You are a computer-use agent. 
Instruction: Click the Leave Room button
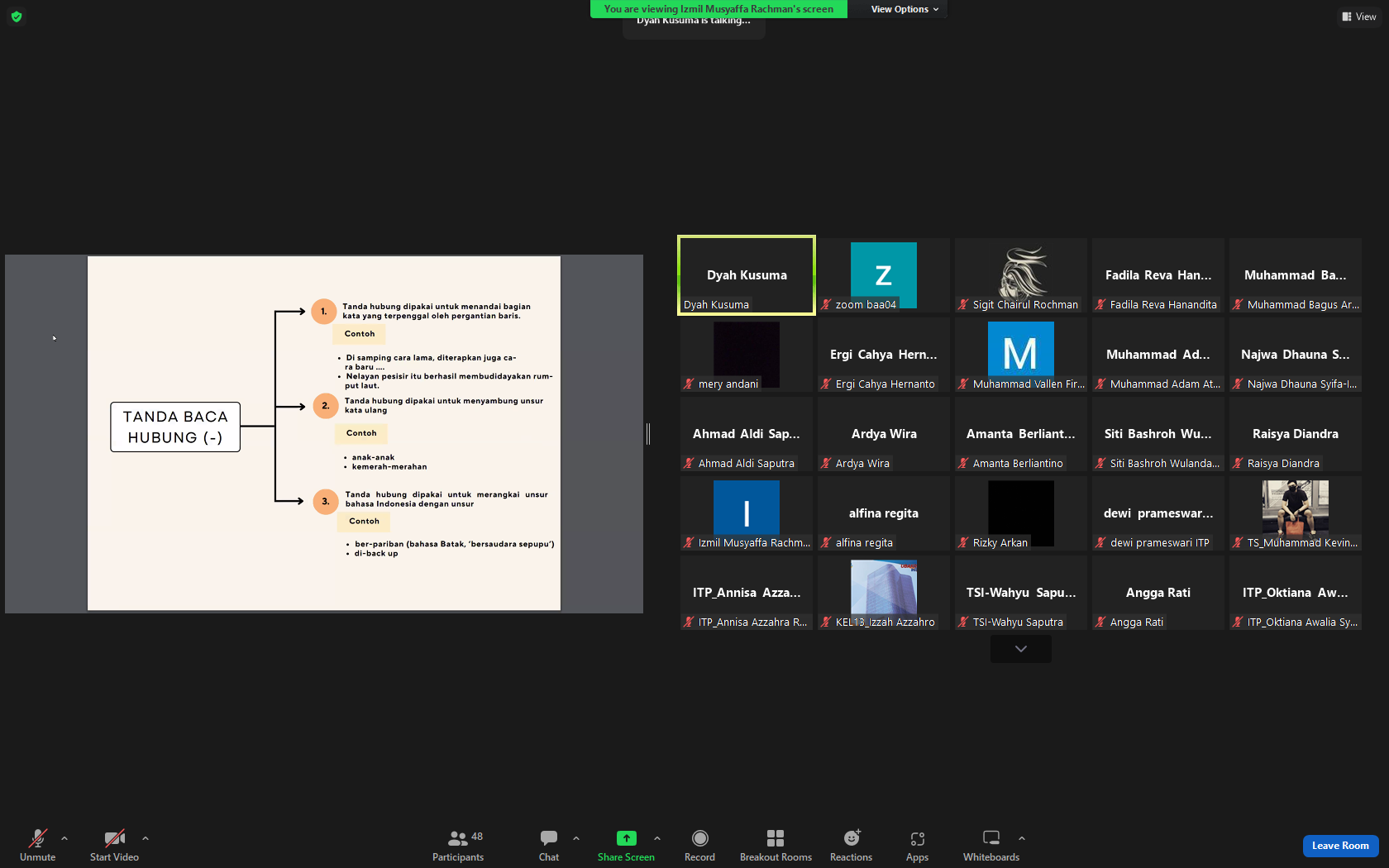1340,846
